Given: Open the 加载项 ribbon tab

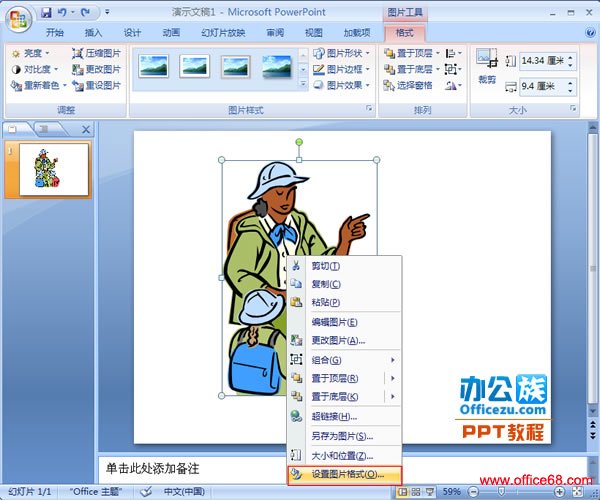Looking at the screenshot, I should 357,33.
